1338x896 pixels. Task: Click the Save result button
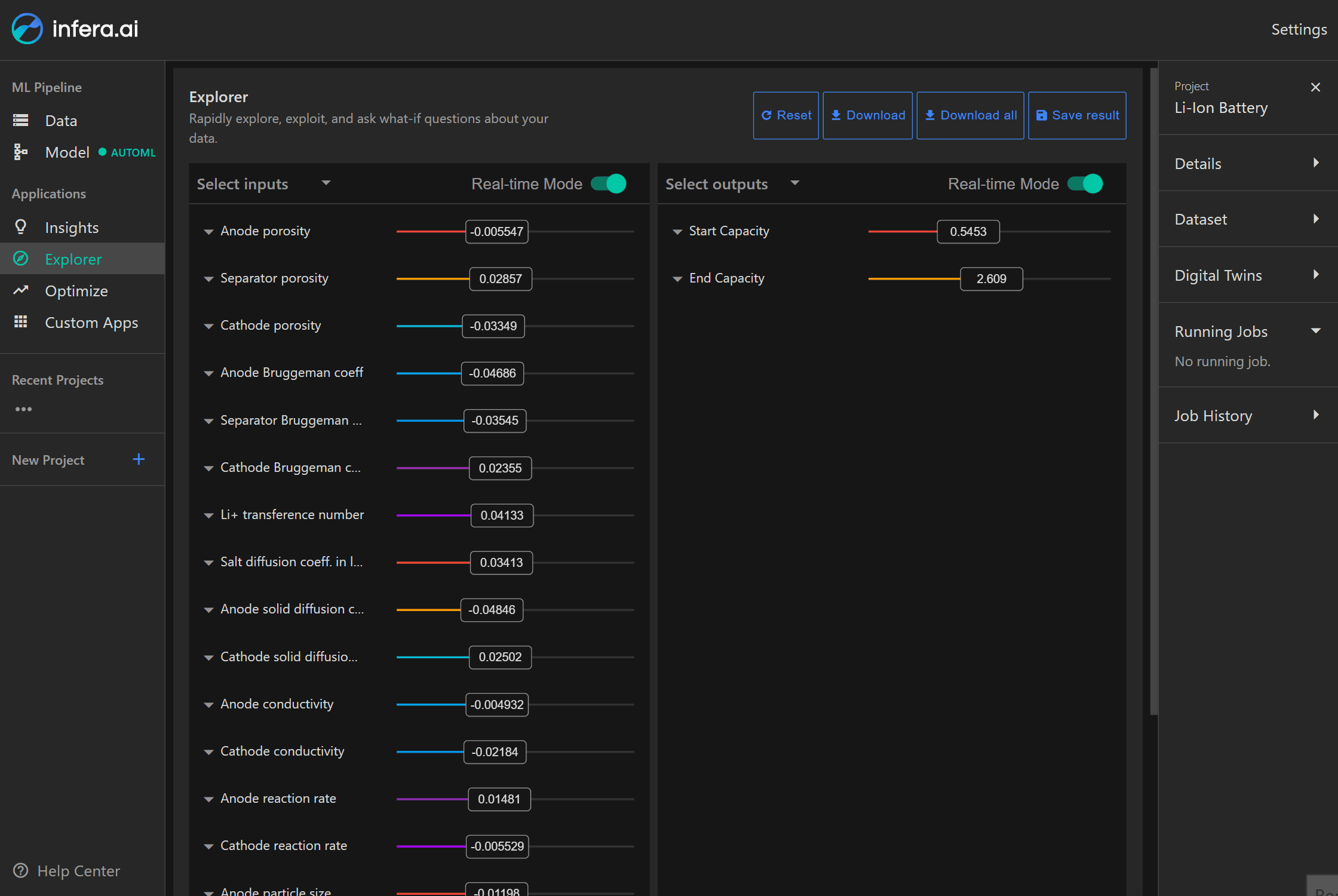pyautogui.click(x=1077, y=115)
